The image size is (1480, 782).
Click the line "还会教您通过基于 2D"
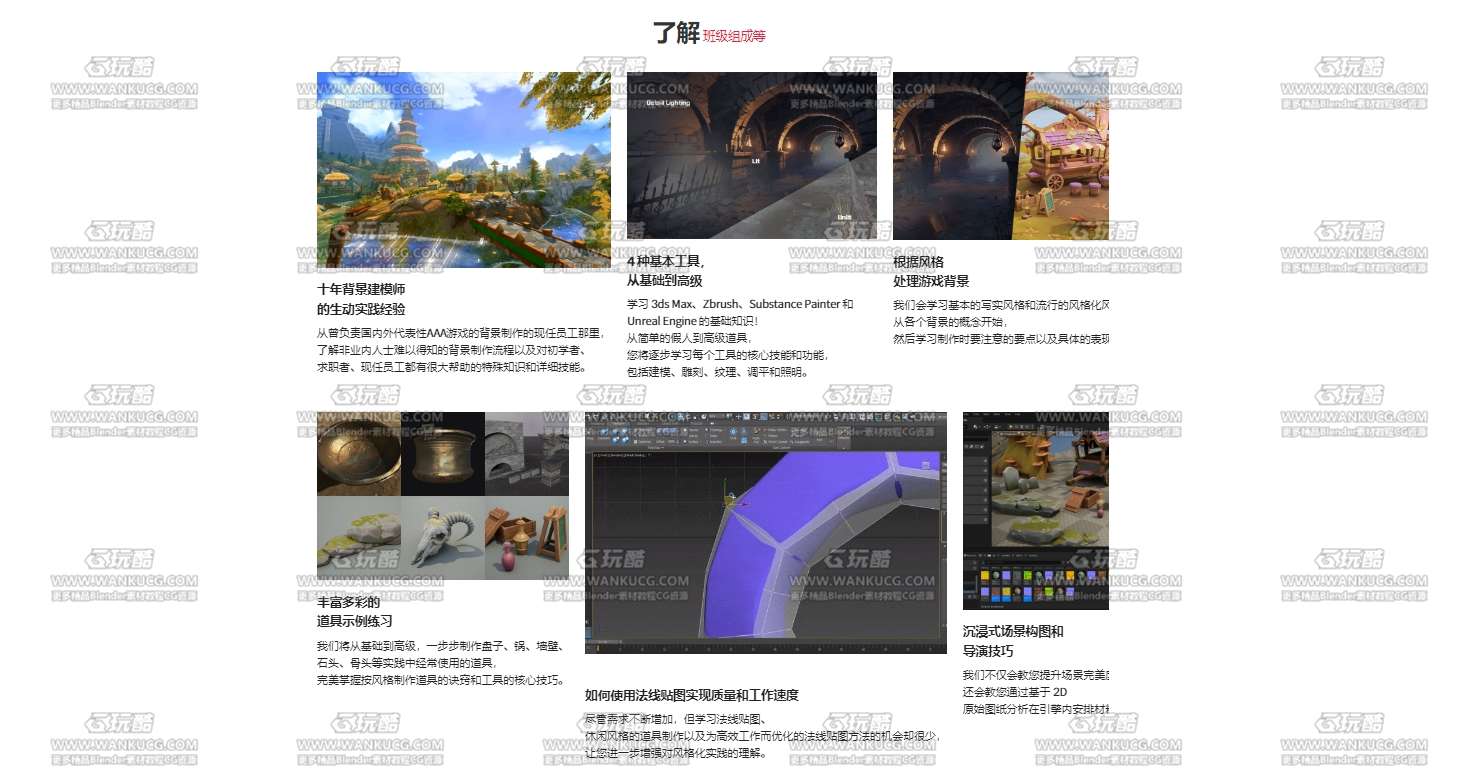click(x=1015, y=692)
